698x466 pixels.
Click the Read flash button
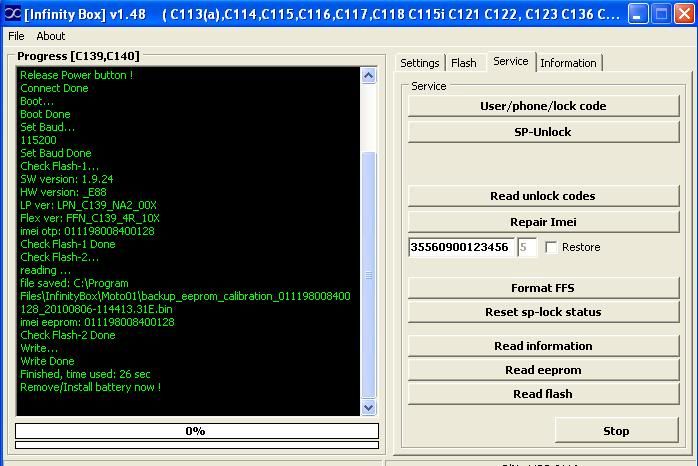[544, 394]
